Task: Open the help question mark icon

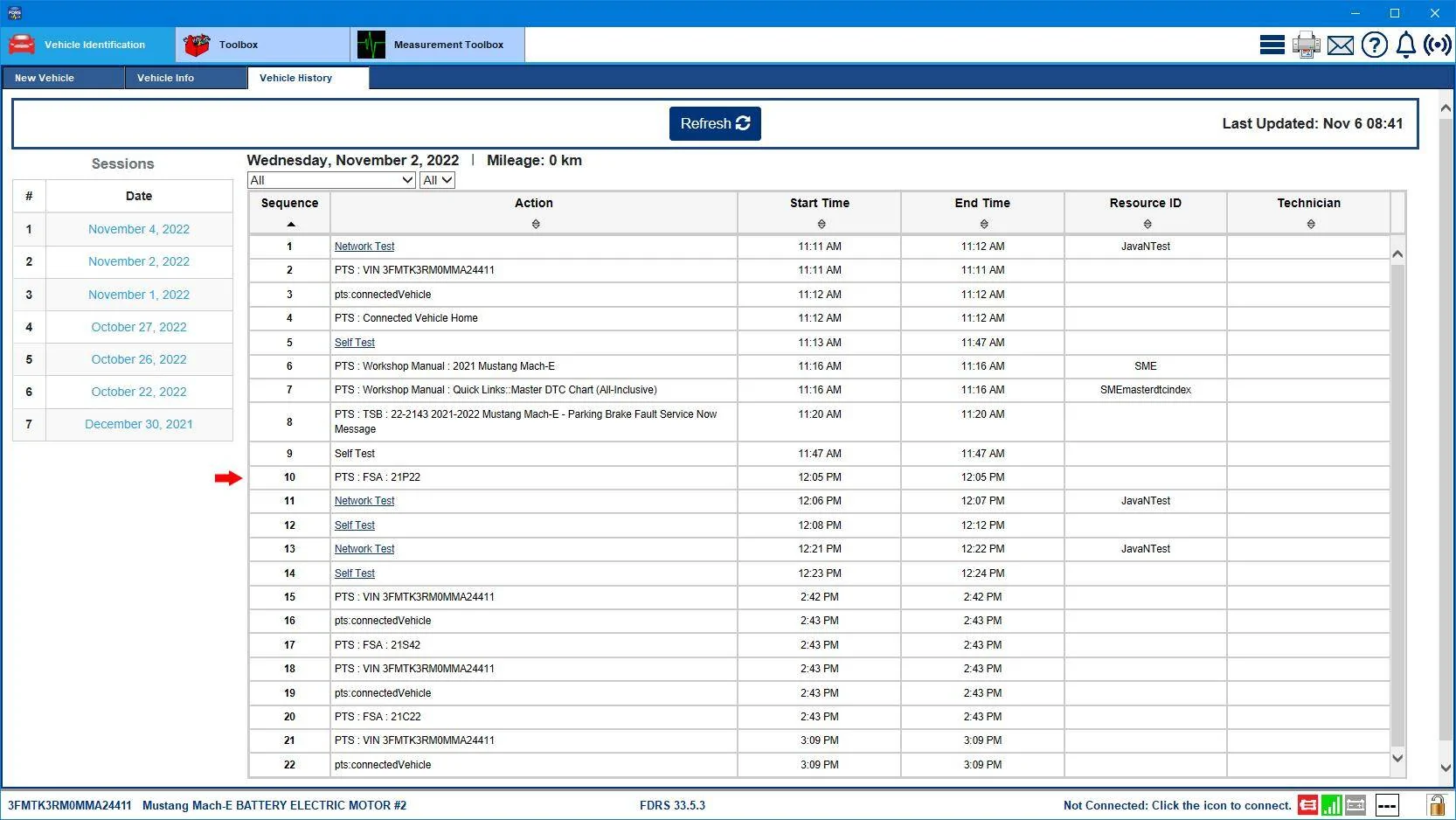Action: point(1374,45)
